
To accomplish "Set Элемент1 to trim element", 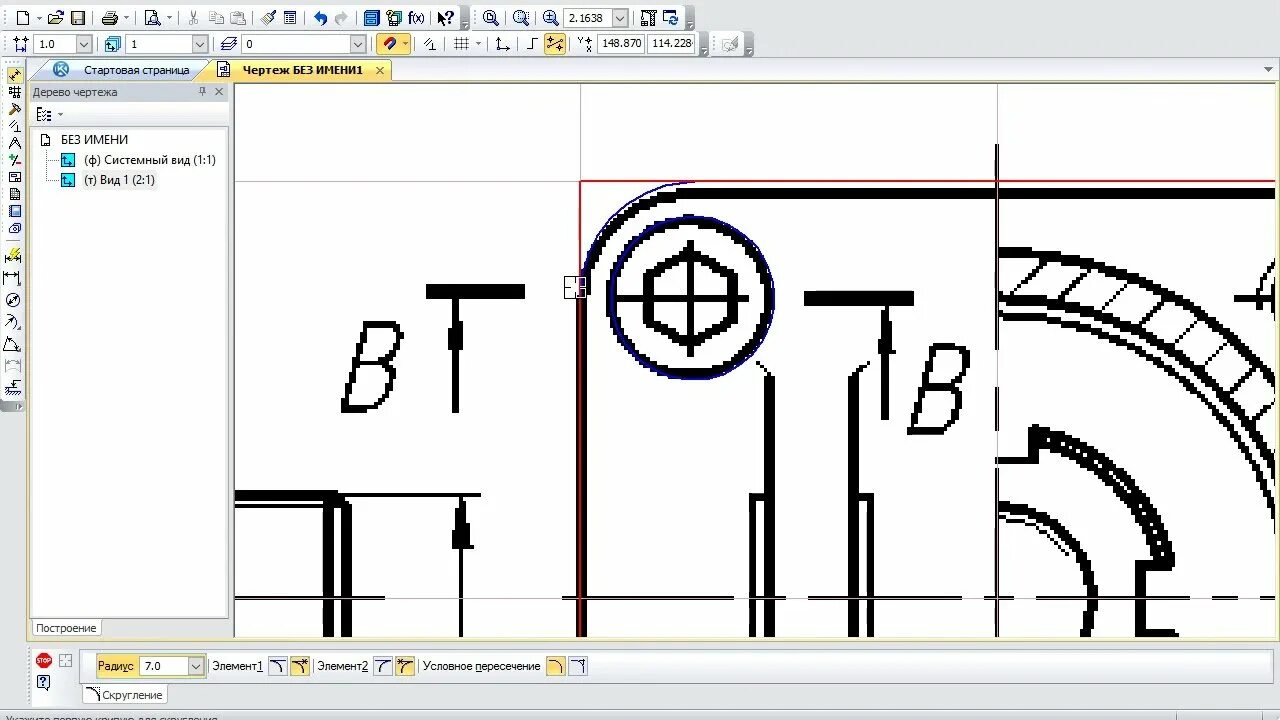I will [x=299, y=666].
